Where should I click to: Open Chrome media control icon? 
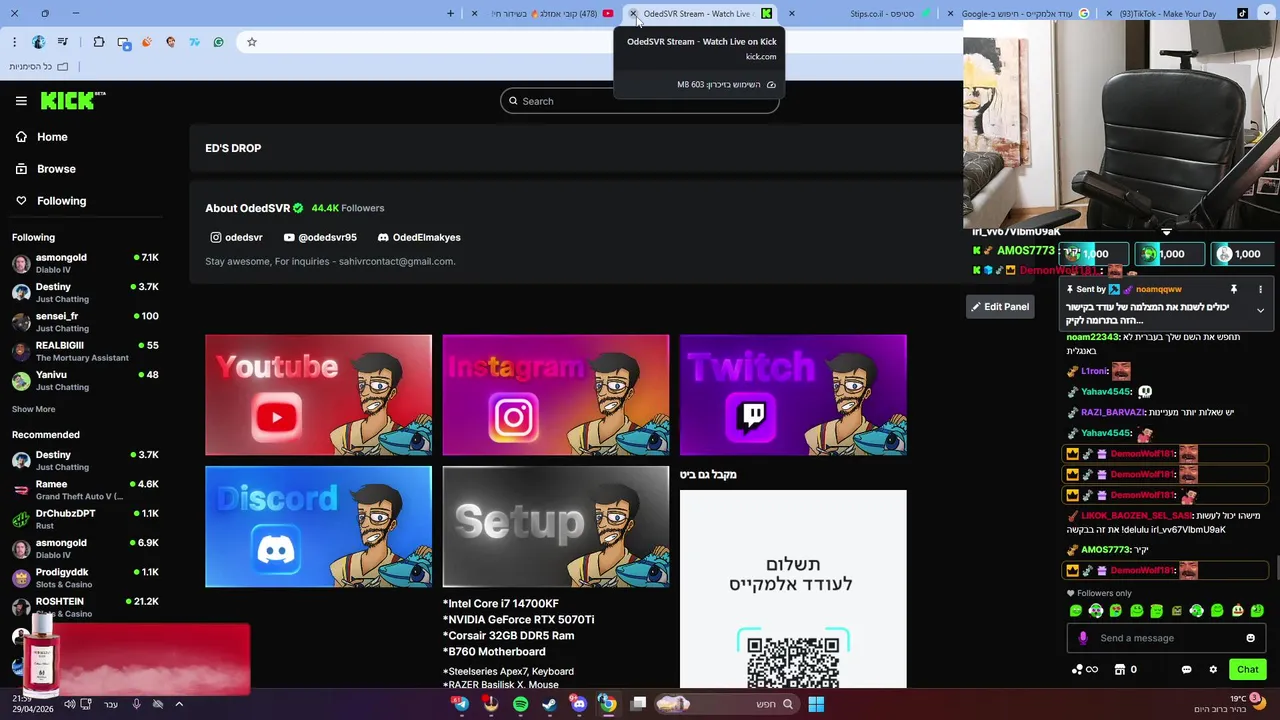pyautogui.click(x=63, y=42)
